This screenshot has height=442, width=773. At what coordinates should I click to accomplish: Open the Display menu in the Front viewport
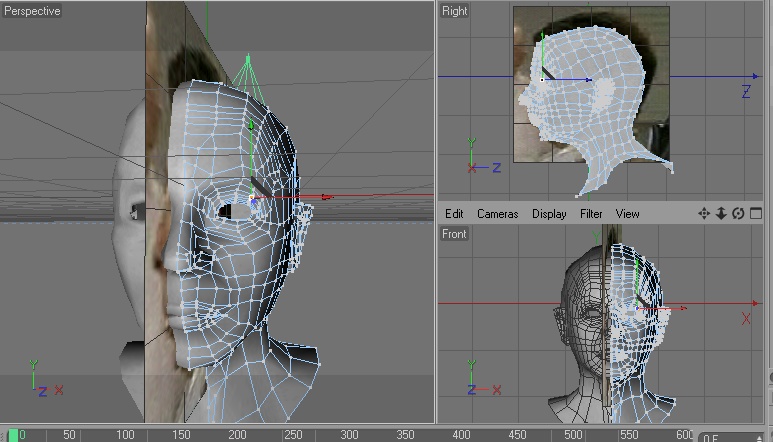coord(549,214)
